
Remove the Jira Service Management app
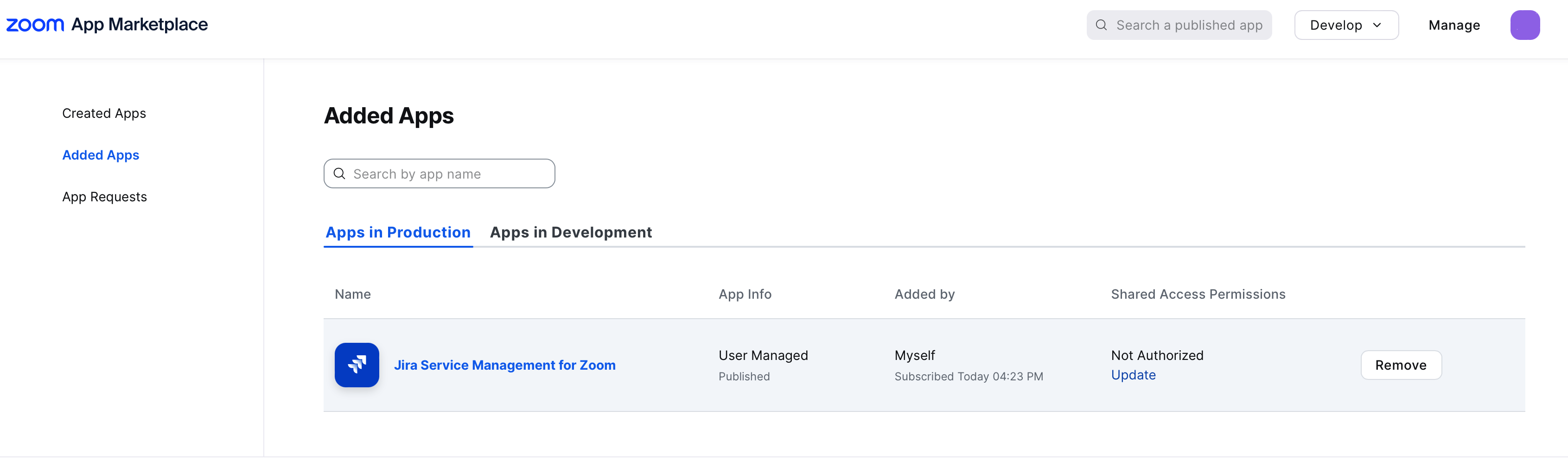[x=1401, y=365]
